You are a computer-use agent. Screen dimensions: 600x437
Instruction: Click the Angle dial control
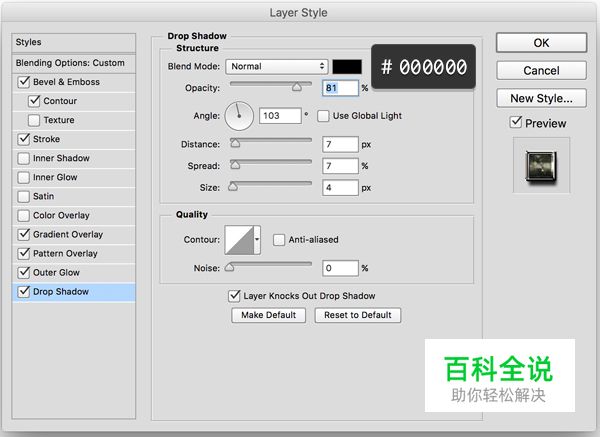pyautogui.click(x=239, y=116)
